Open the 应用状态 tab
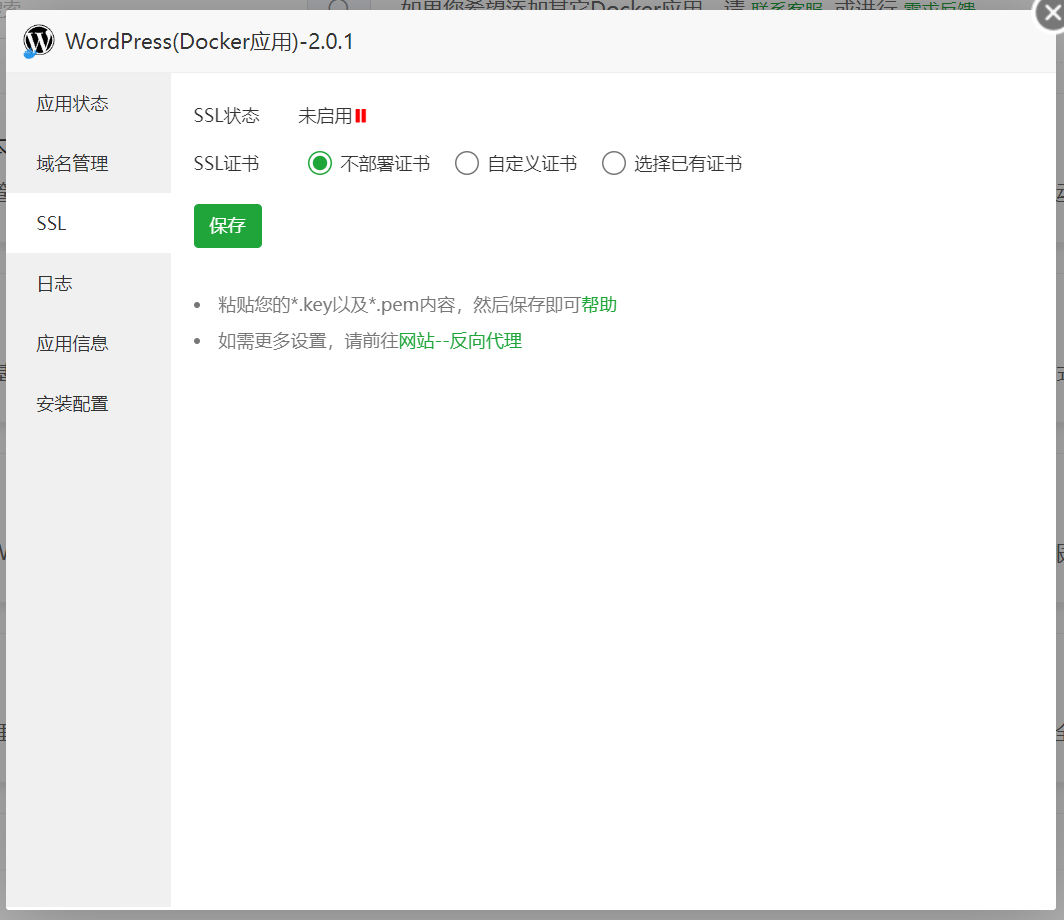Viewport: 1064px width, 920px height. pos(89,103)
